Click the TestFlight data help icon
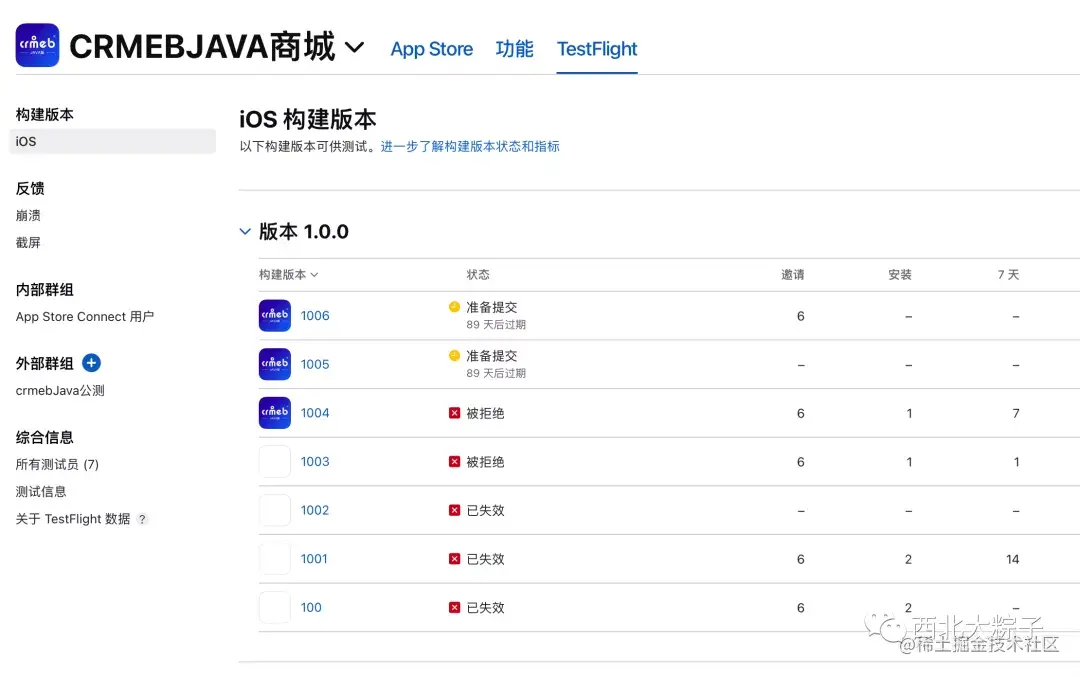The height and width of the screenshot is (675, 1080). [142, 519]
